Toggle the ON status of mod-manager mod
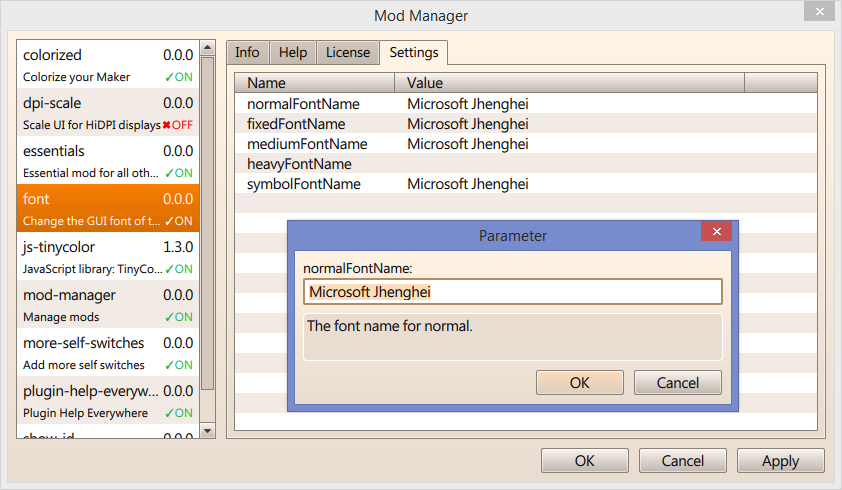842x490 pixels. (x=179, y=317)
